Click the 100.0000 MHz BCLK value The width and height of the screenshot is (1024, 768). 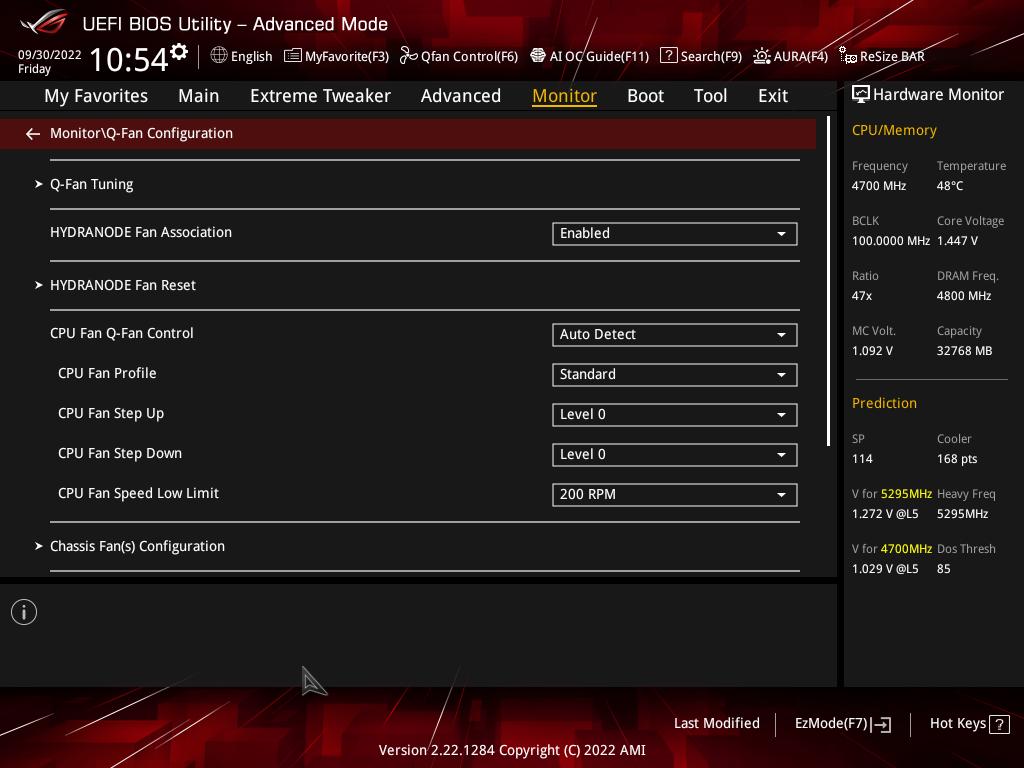[891, 241]
